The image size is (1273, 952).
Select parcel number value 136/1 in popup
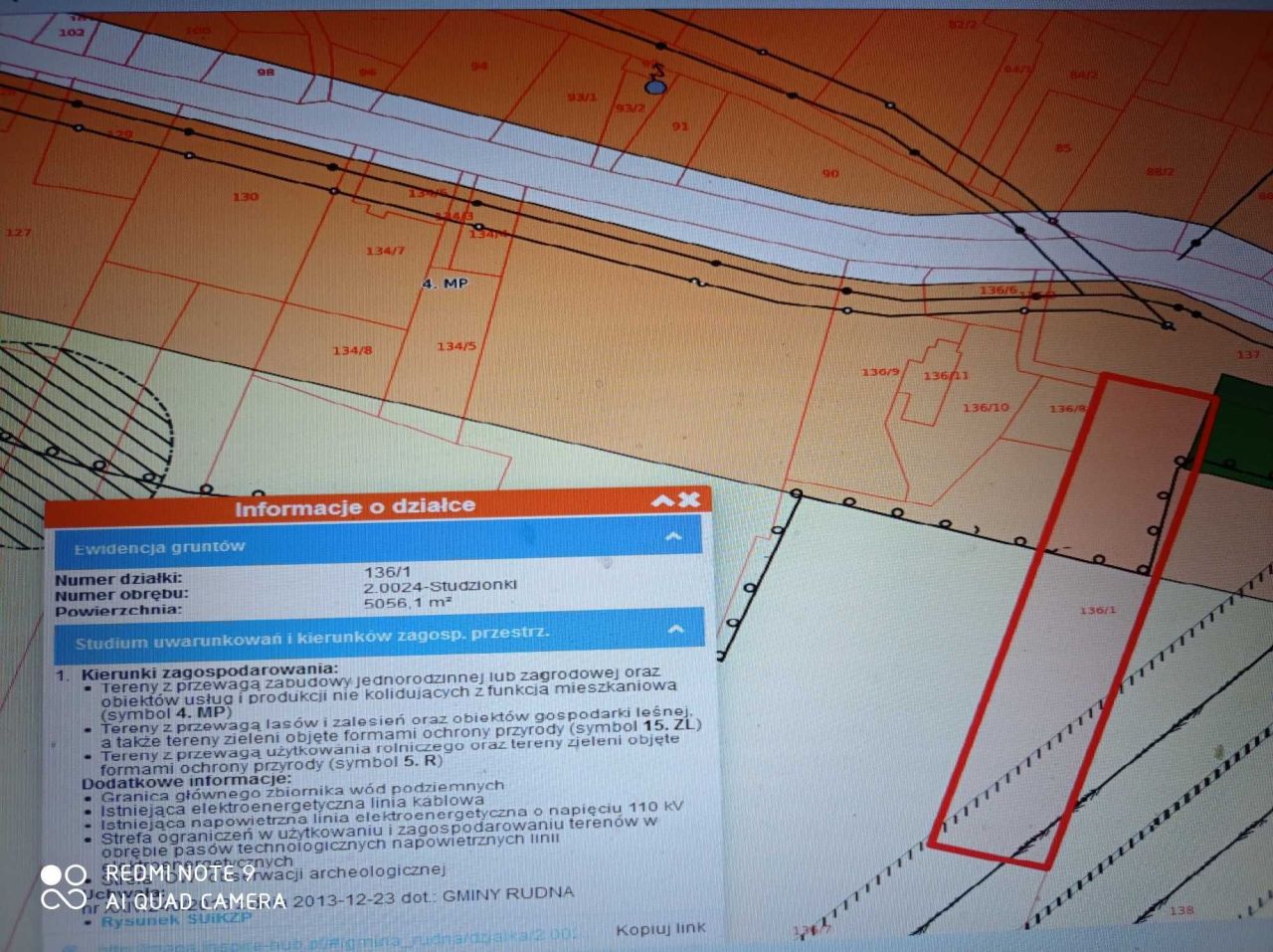(387, 571)
